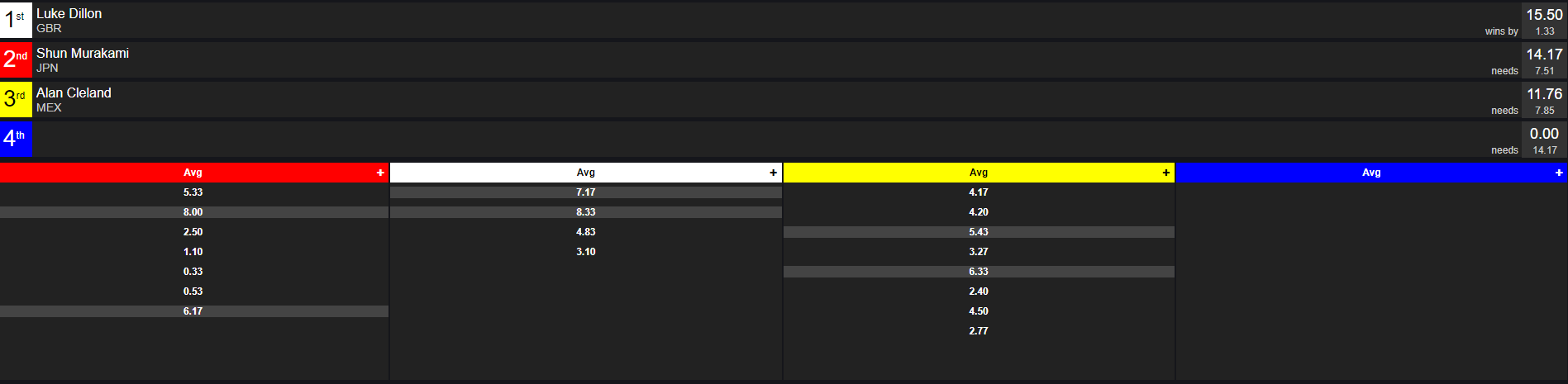Click the 14.17 total for Shun Murakami
Viewport: 1568px width, 384px height.
pos(1544,55)
